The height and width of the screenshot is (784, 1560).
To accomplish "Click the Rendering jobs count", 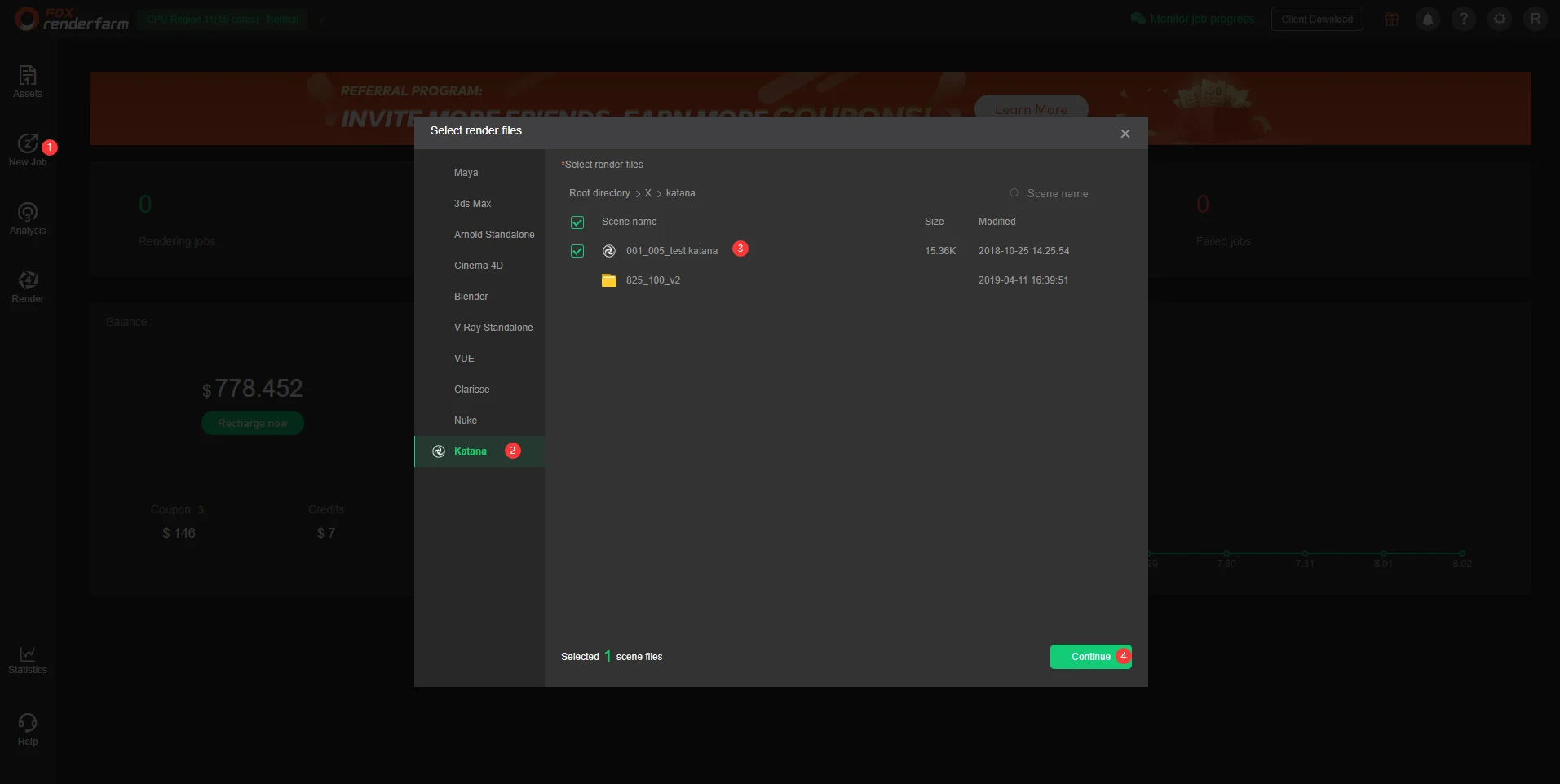I will (x=145, y=204).
